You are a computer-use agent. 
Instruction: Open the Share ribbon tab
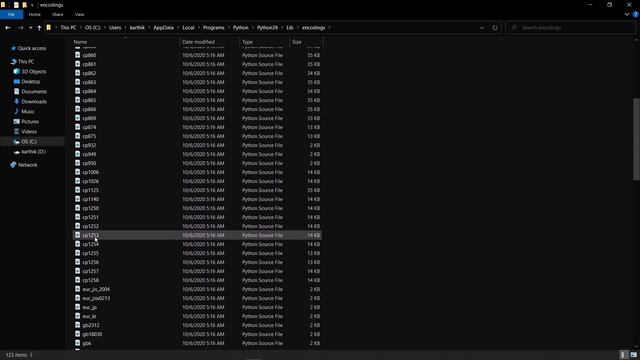point(58,14)
